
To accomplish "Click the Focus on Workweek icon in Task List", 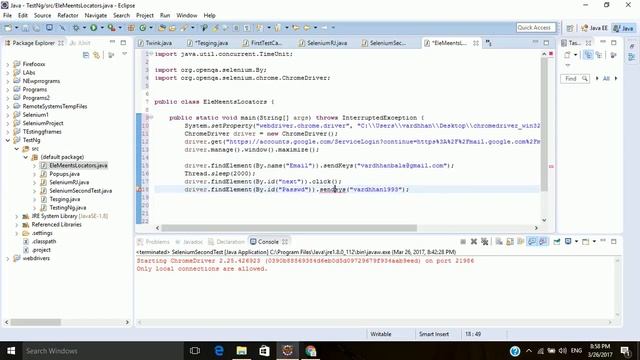I will click(x=613, y=55).
